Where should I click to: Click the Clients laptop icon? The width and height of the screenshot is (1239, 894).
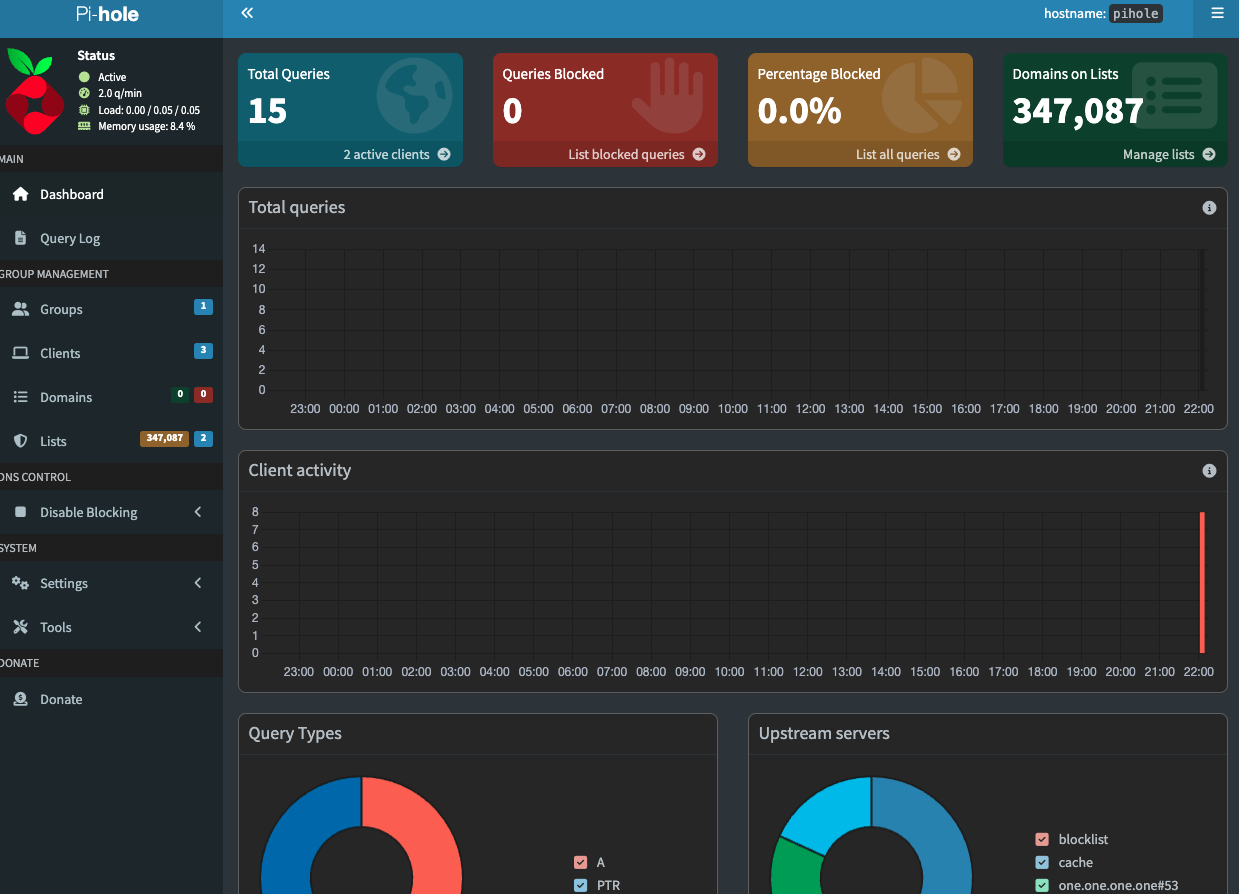click(x=20, y=353)
